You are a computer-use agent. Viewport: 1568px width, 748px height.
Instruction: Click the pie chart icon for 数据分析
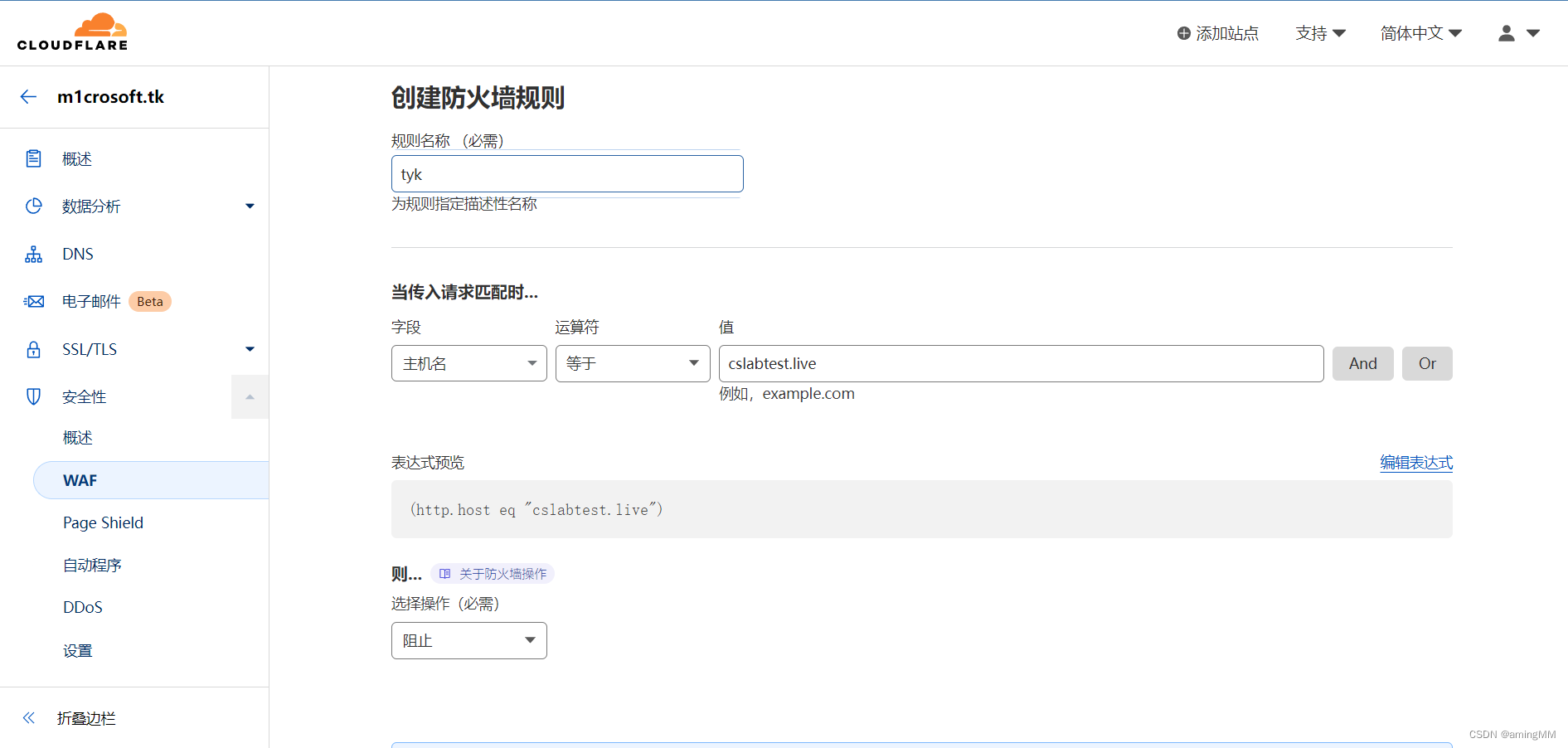pos(33,206)
